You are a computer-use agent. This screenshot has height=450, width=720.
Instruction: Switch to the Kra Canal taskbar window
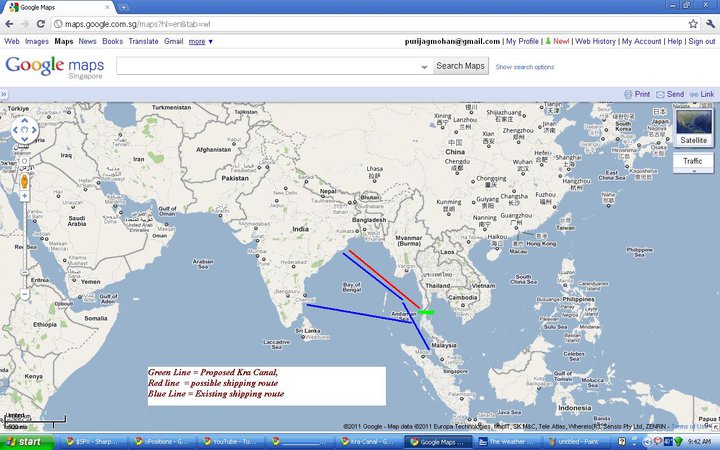coord(368,442)
